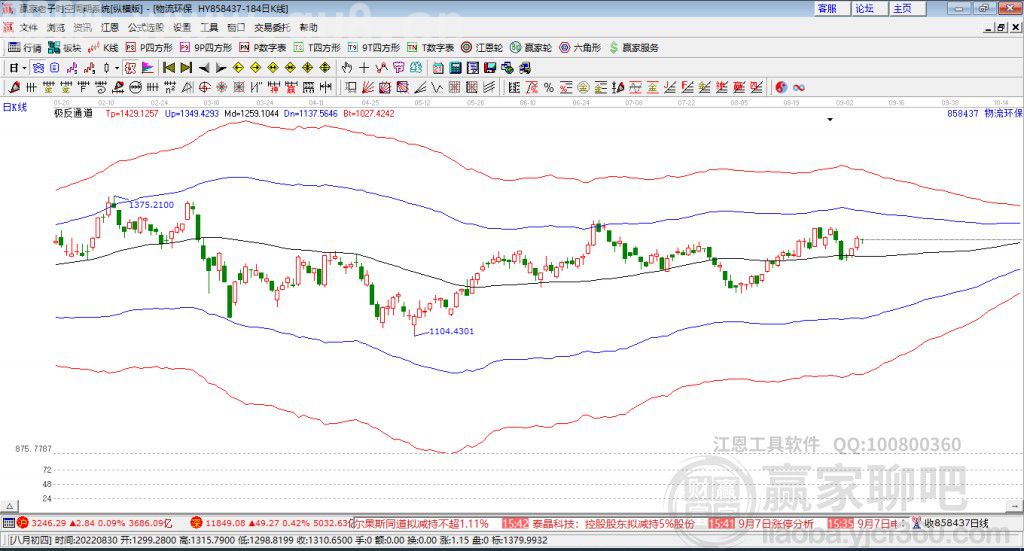Open the 设置 menu
The height and width of the screenshot is (551, 1024).
182,27
